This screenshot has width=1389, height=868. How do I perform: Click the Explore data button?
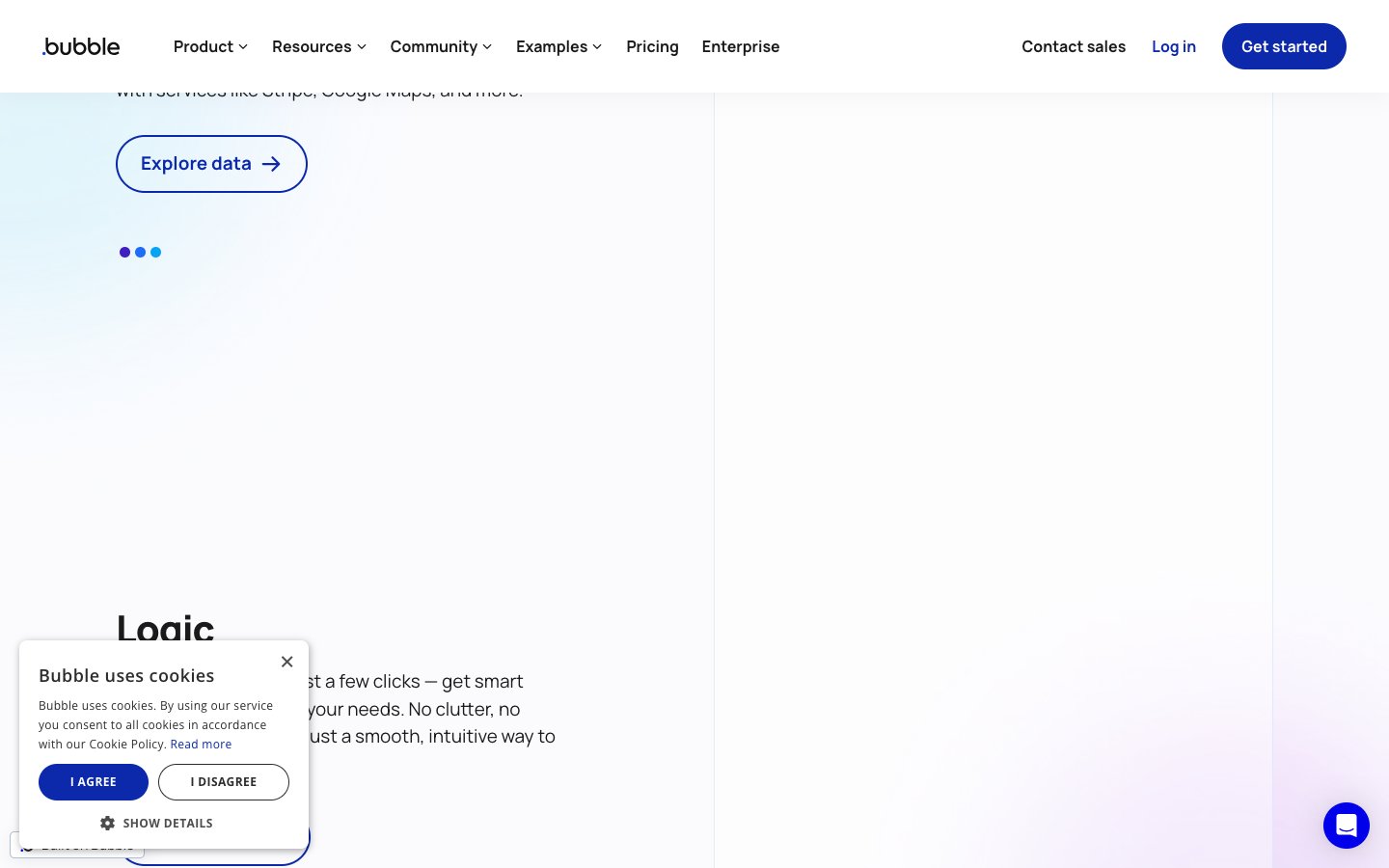[211, 164]
